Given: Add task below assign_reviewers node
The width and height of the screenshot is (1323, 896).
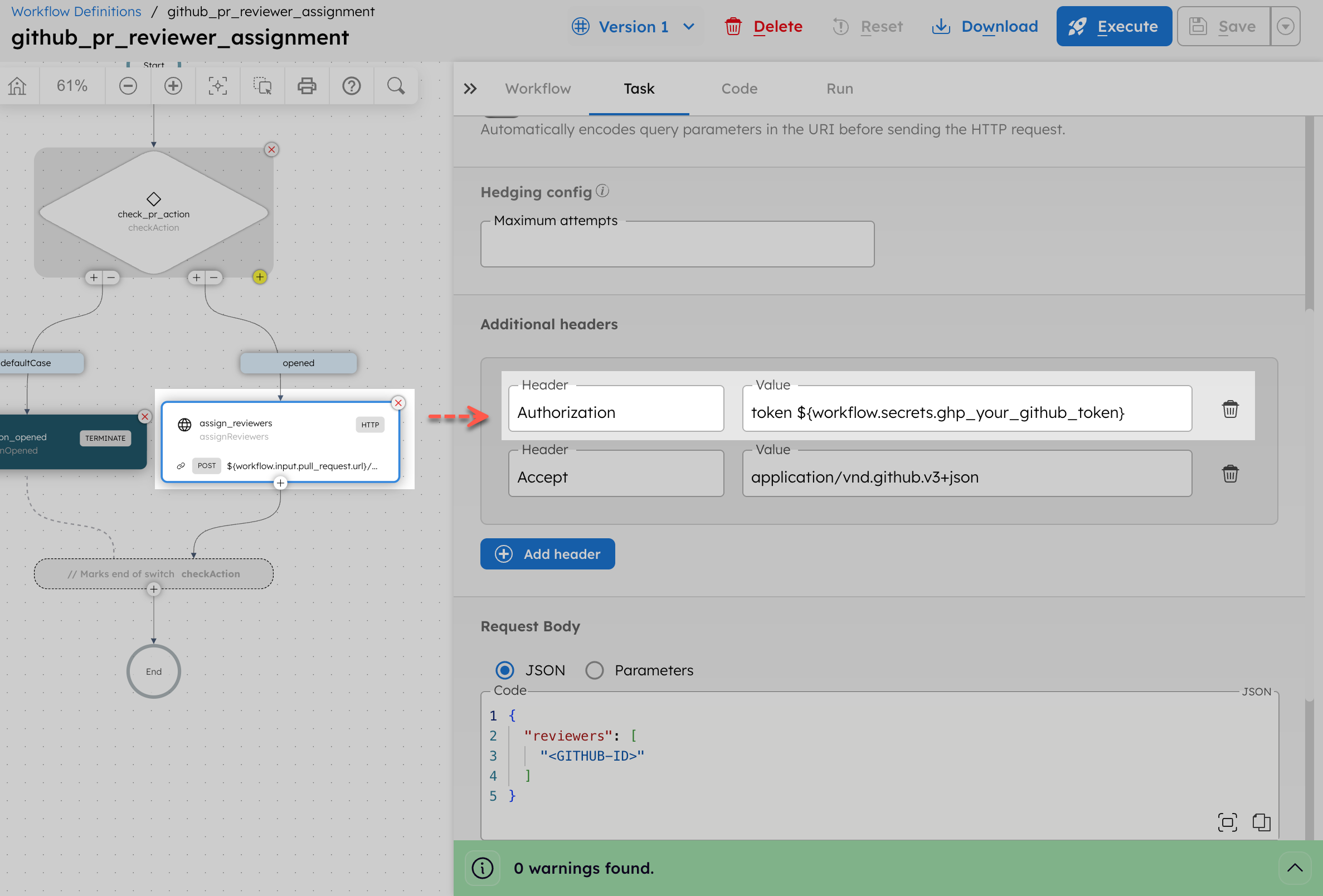Looking at the screenshot, I should pyautogui.click(x=280, y=483).
